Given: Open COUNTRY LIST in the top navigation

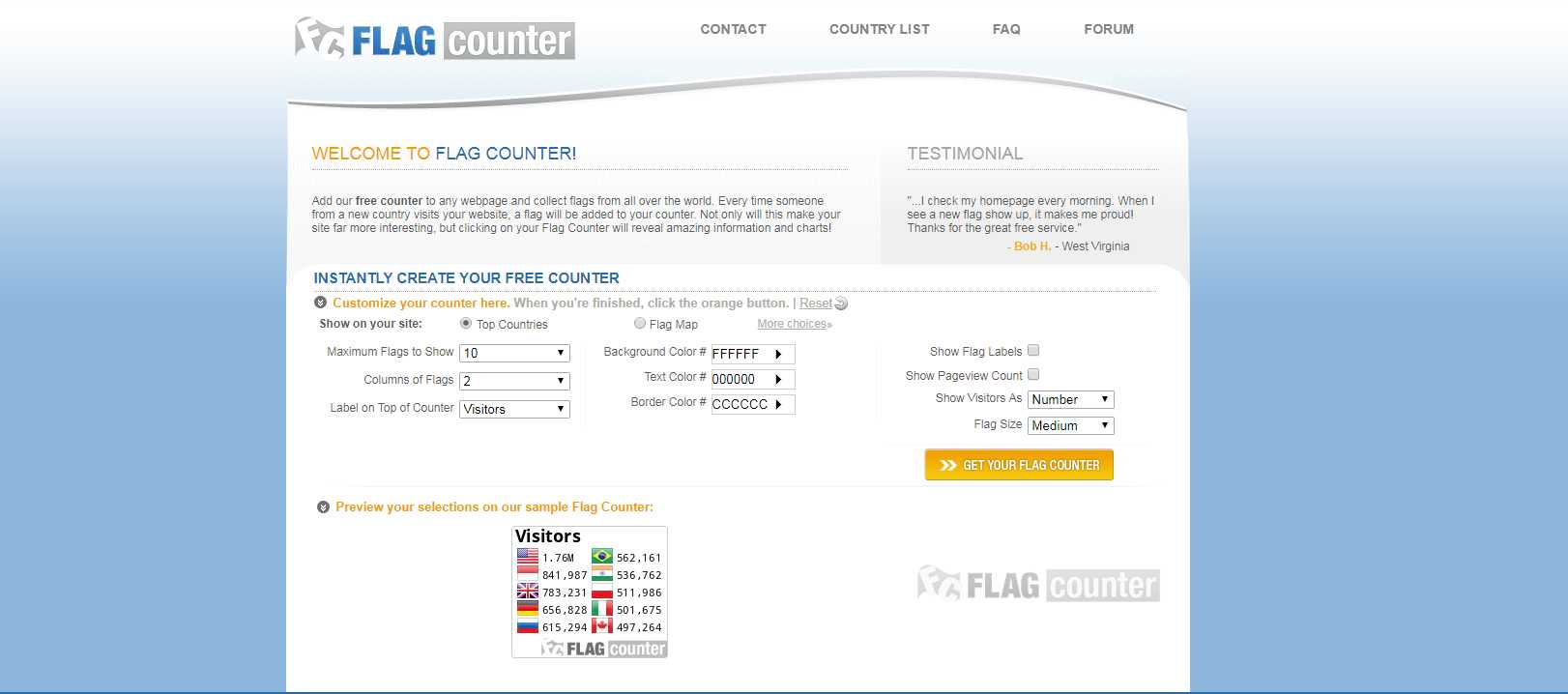Looking at the screenshot, I should (x=880, y=29).
